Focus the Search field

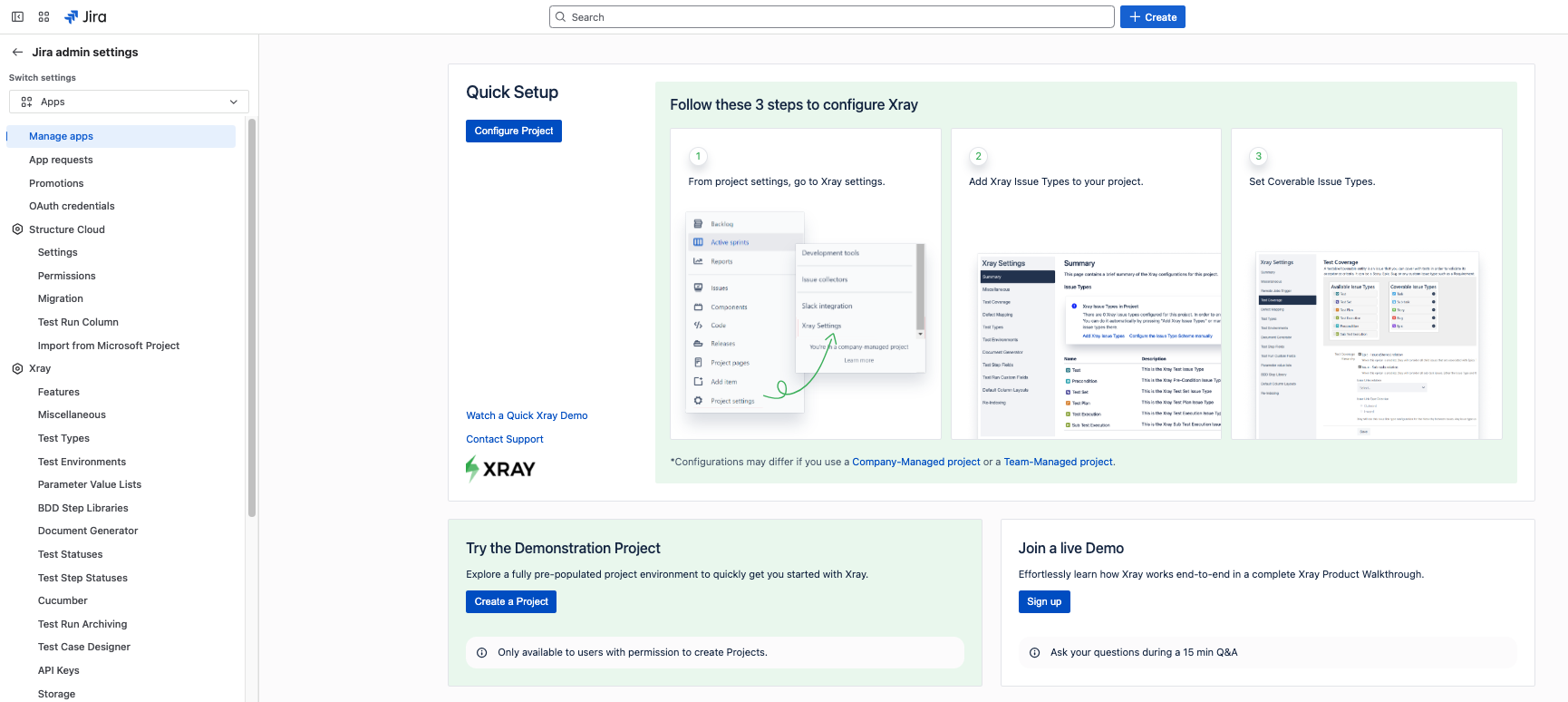pos(831,17)
